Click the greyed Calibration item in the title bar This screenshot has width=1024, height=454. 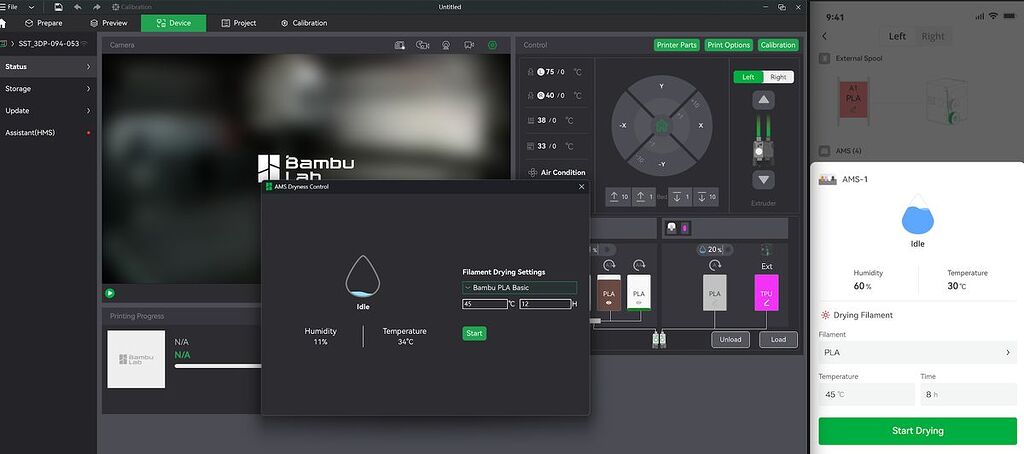point(131,7)
